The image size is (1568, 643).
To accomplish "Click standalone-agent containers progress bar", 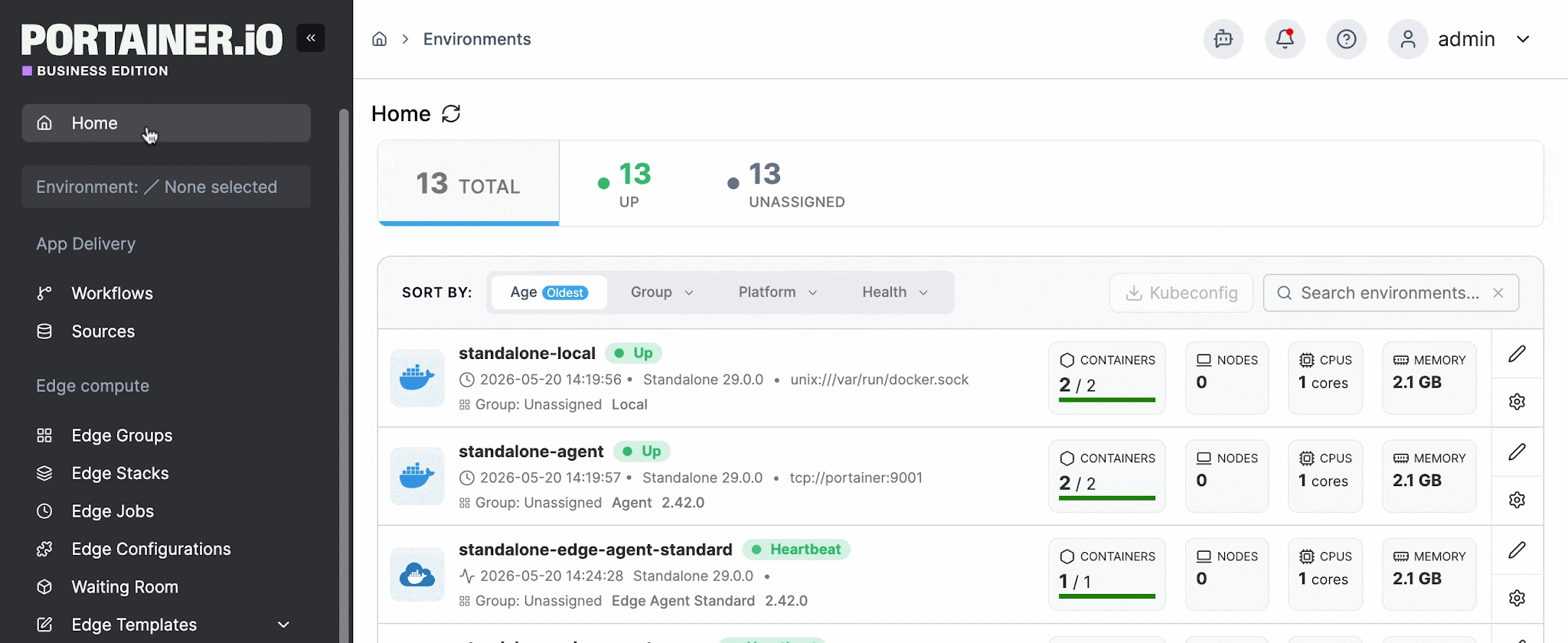I will (x=1107, y=498).
